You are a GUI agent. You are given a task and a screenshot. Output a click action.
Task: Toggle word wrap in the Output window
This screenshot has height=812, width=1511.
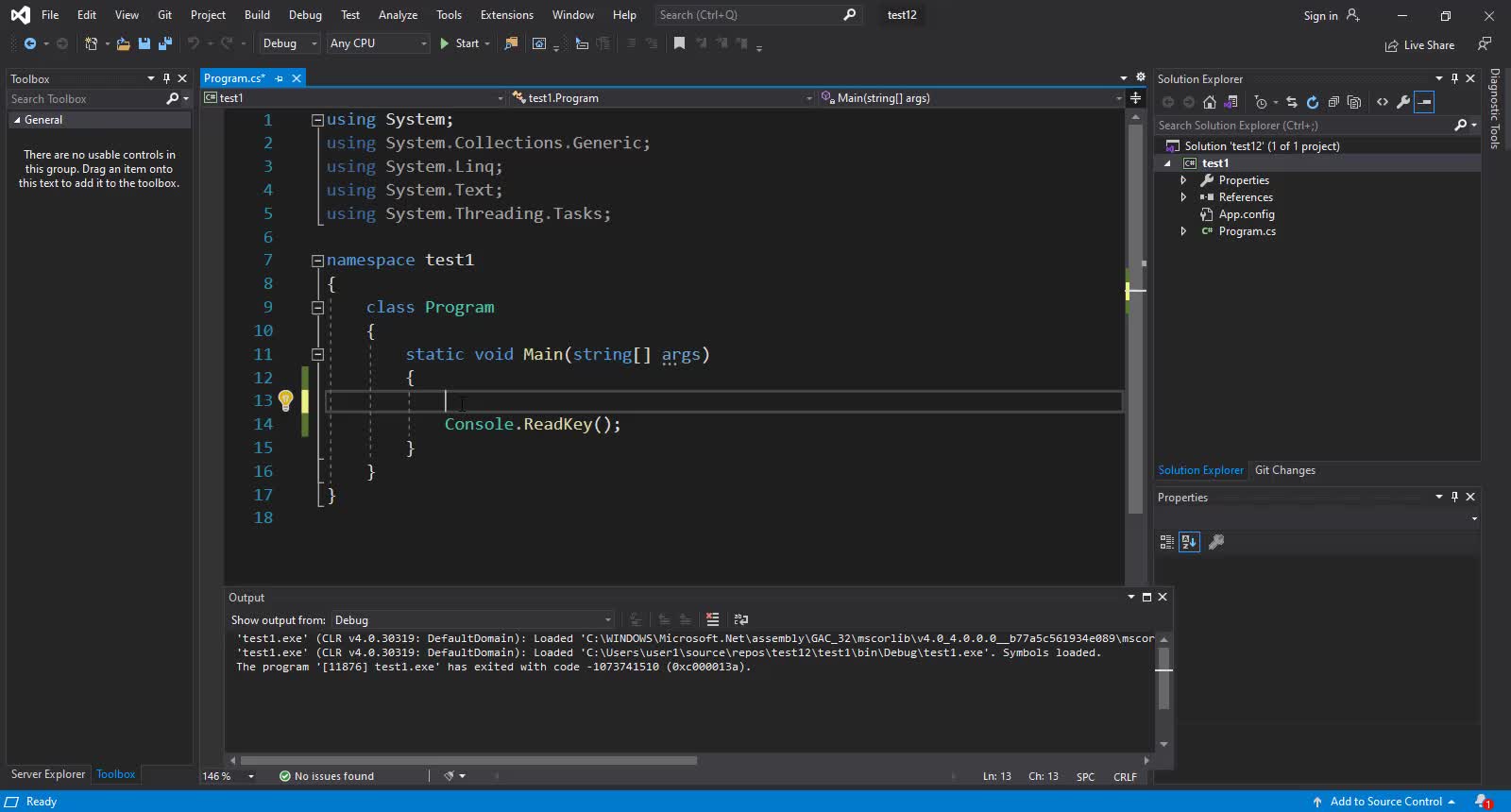741,620
